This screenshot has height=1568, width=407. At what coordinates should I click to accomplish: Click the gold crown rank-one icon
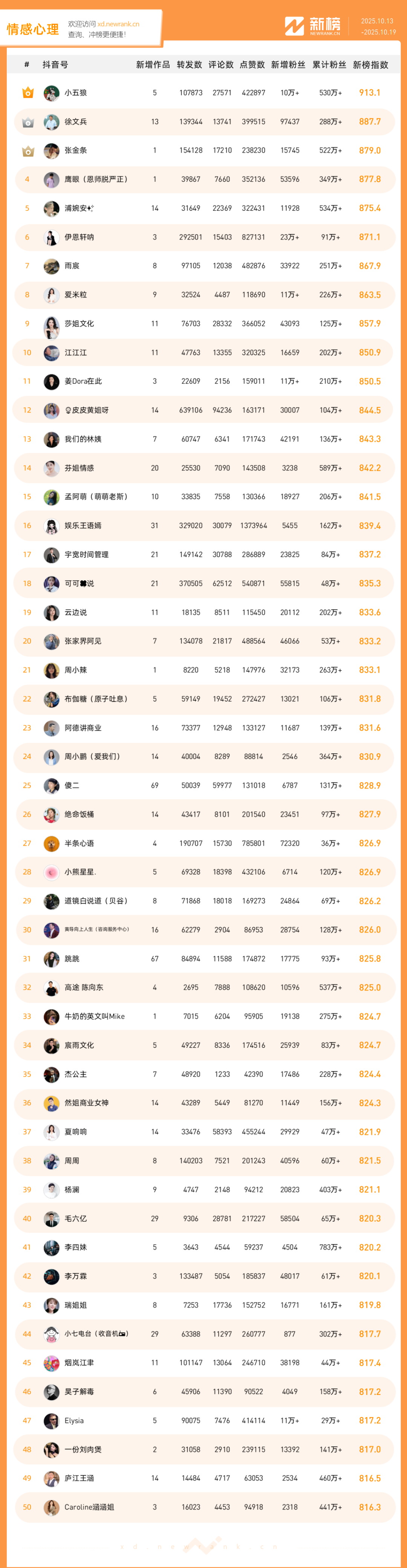(28, 93)
